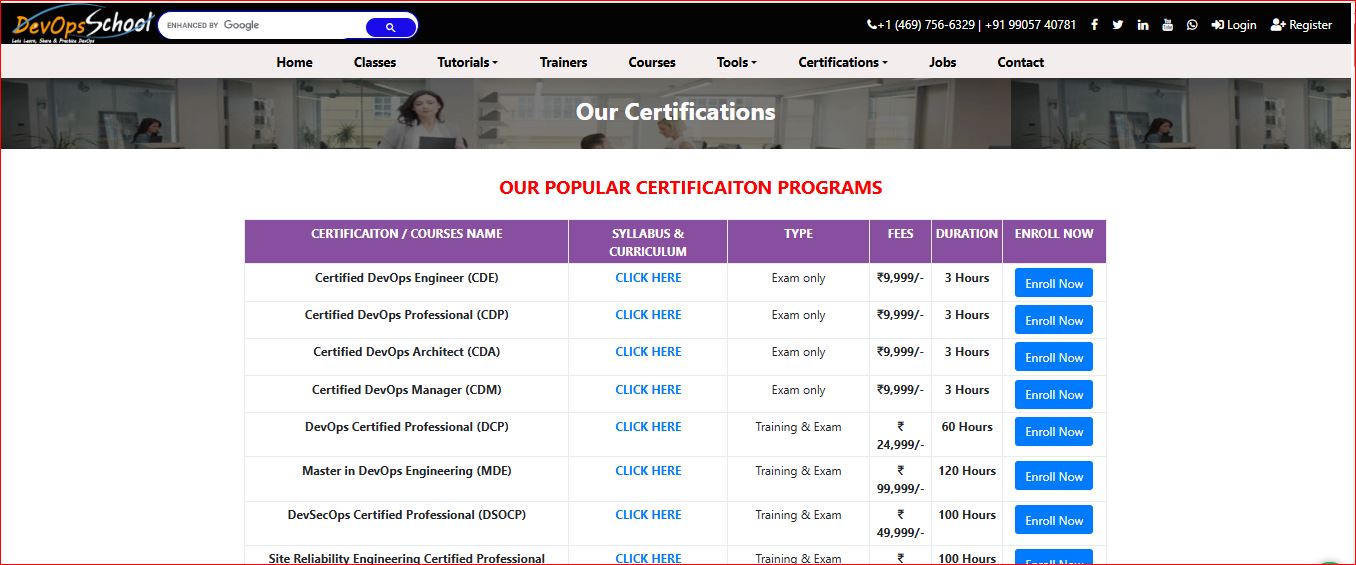1356x565 pixels.
Task: Go to the Trainers menu item
Action: (x=563, y=62)
